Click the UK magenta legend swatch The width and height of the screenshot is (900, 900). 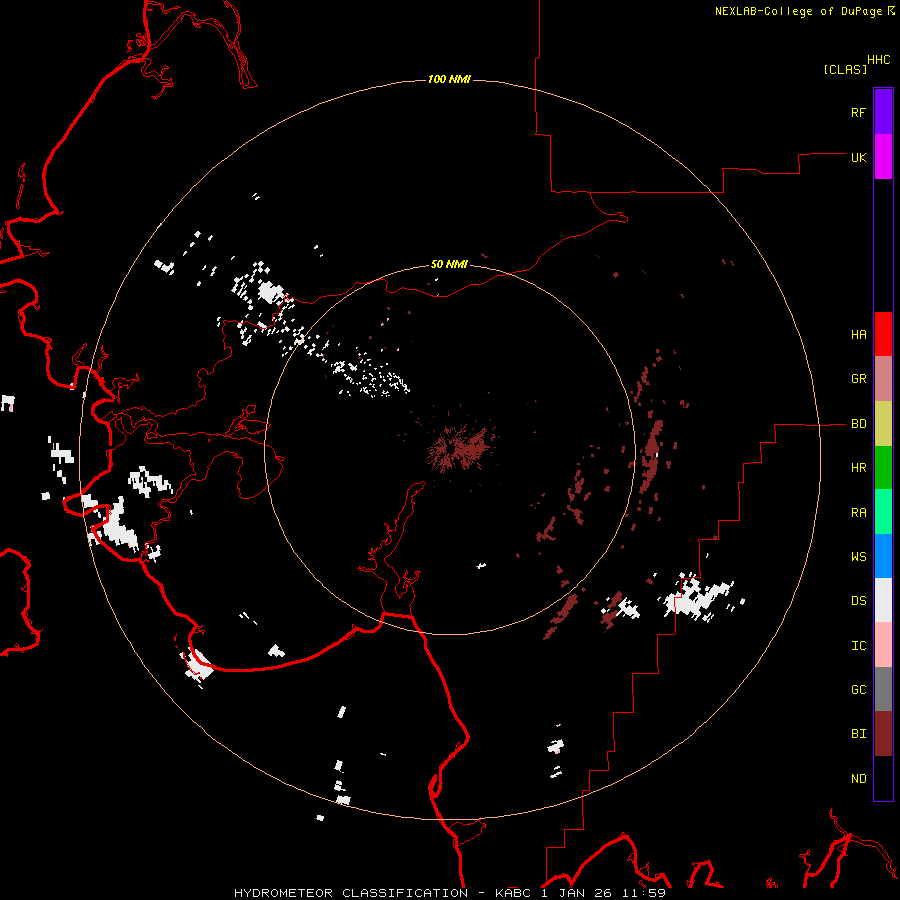tap(883, 157)
